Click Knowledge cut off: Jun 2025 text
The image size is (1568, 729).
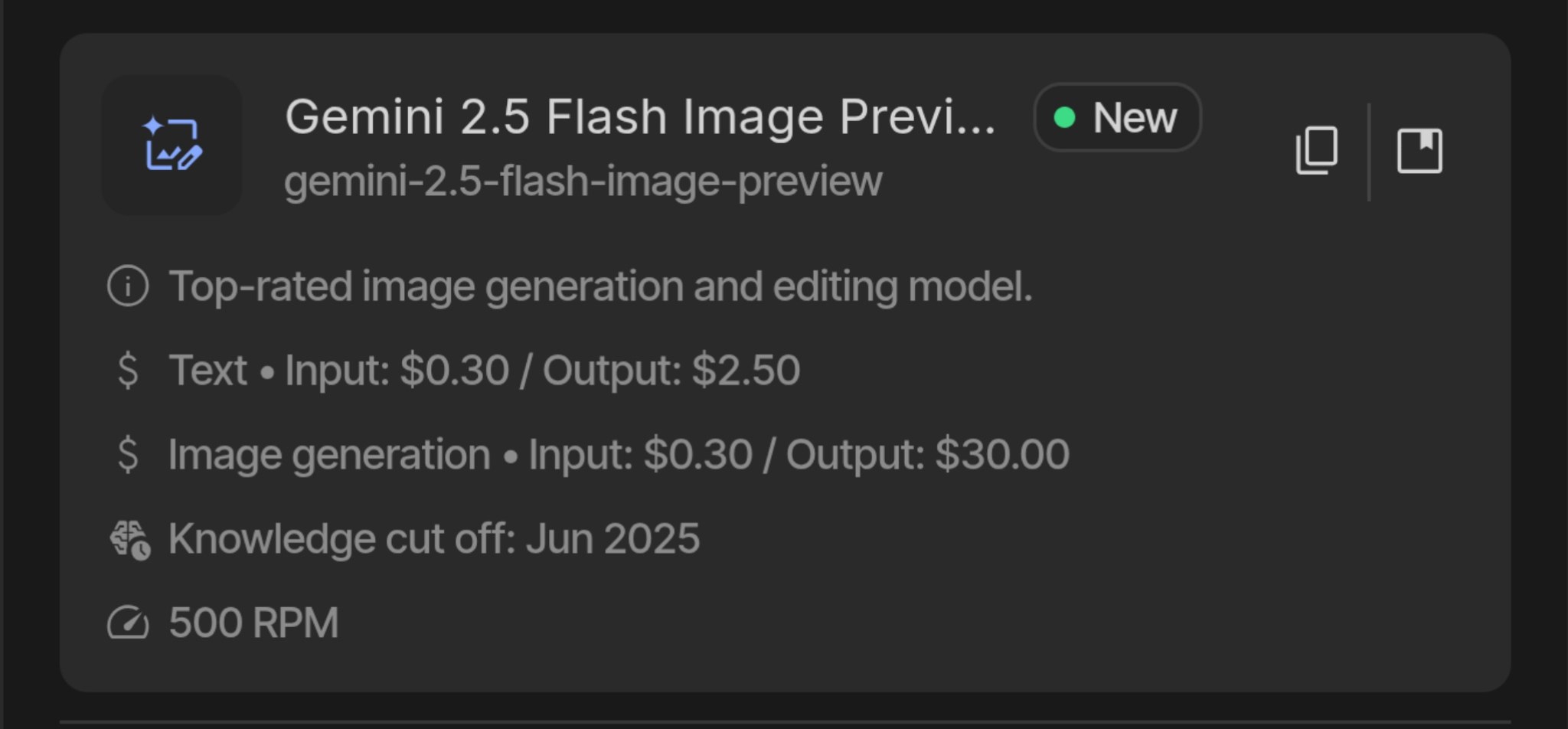coord(433,539)
